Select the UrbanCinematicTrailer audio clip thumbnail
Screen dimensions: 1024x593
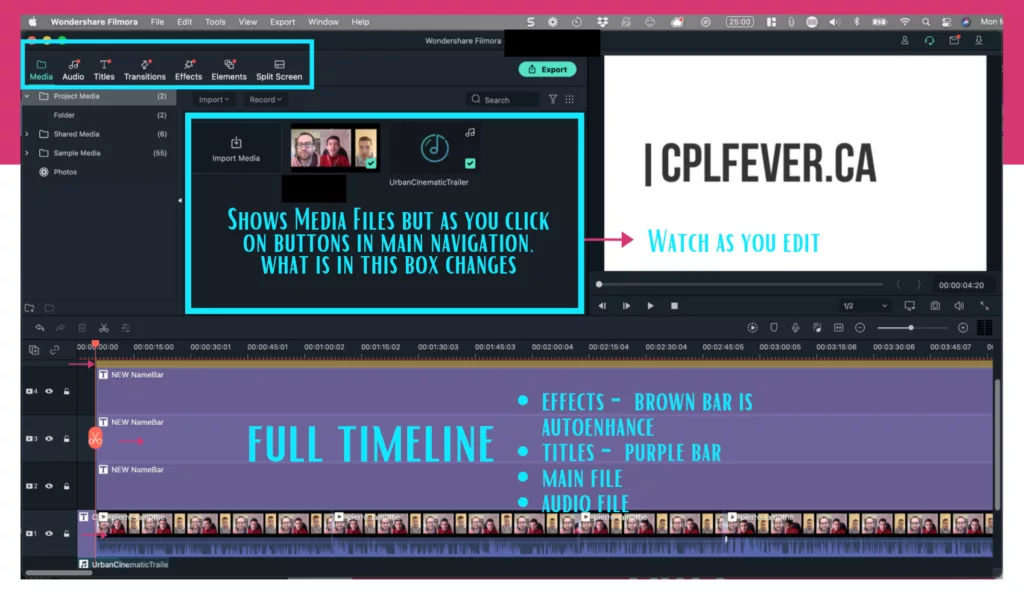tap(435, 149)
